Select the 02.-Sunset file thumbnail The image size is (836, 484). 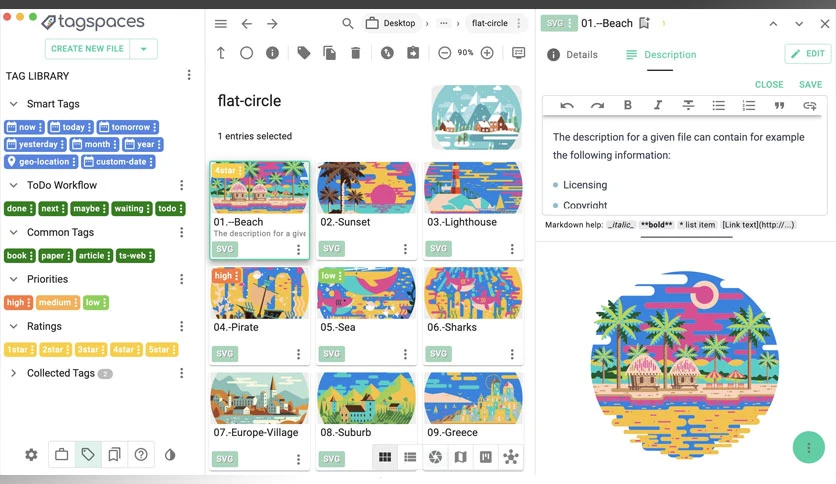pos(366,188)
